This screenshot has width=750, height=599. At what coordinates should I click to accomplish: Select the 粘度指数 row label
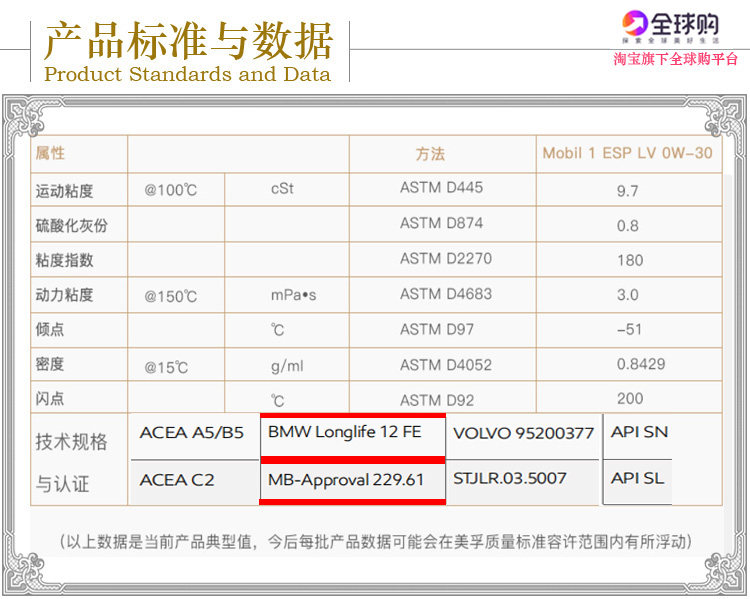64,260
